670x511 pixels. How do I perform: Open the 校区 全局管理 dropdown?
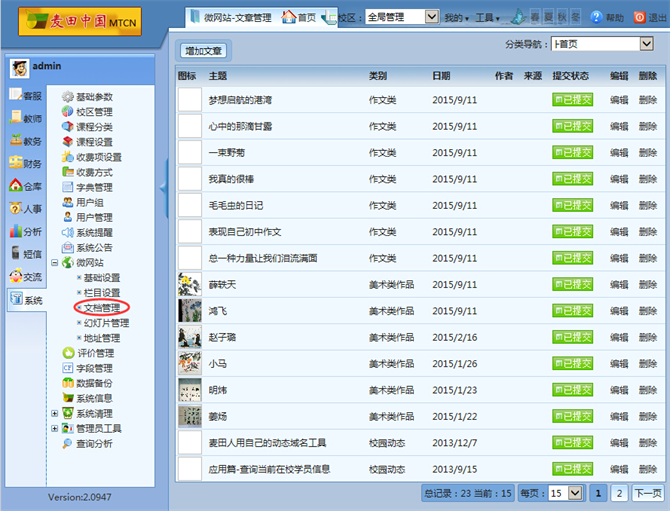(x=402, y=17)
